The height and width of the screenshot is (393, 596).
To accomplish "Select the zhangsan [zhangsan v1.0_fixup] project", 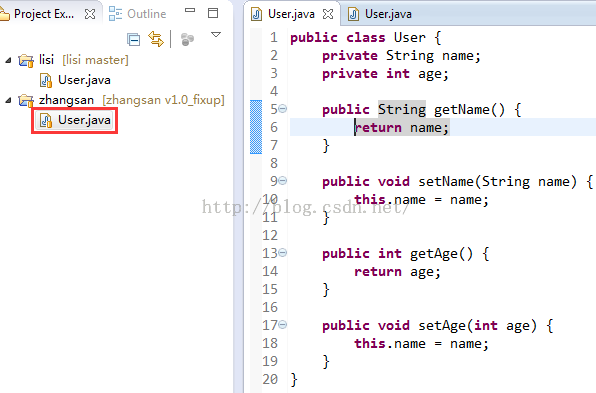I will tap(132, 100).
